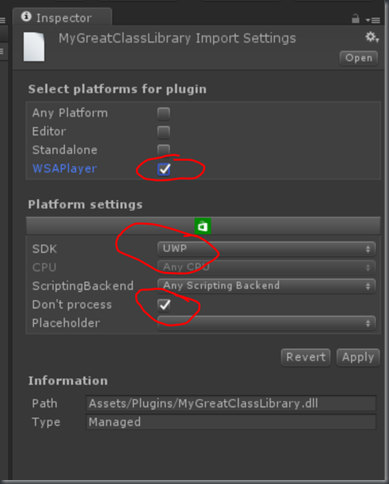
Task: Click the Open button
Action: pos(359,58)
